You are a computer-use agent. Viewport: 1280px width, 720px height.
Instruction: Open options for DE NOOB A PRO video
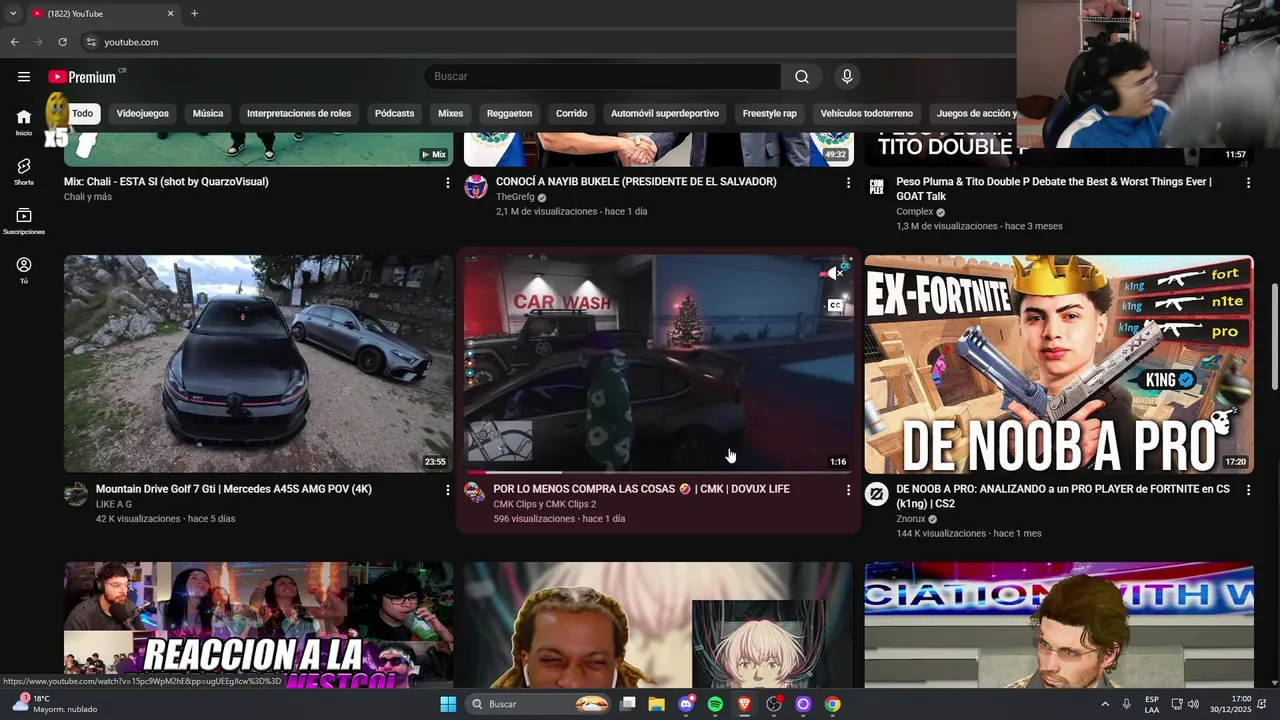[1248, 490]
